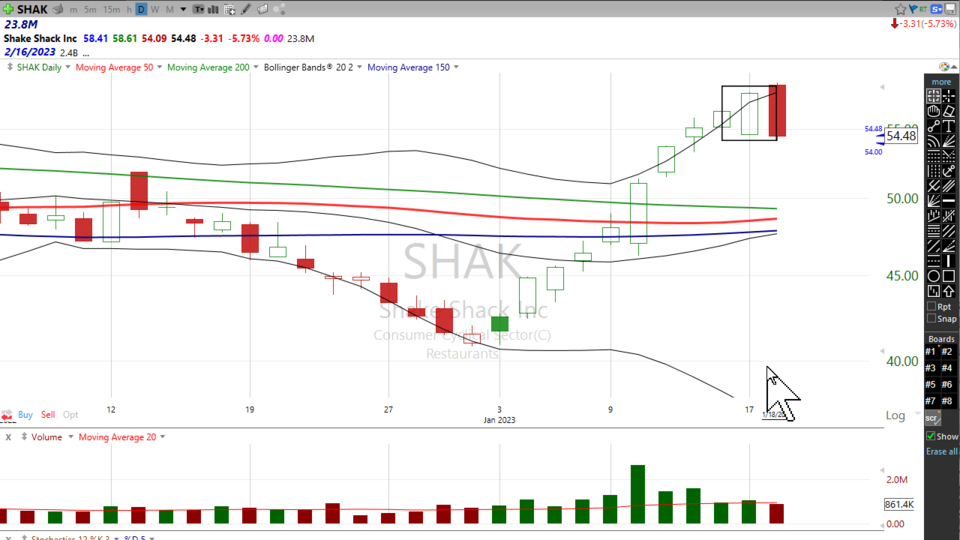Select the Fibonacci arcs tool
This screenshot has width=960, height=540.
[x=934, y=141]
